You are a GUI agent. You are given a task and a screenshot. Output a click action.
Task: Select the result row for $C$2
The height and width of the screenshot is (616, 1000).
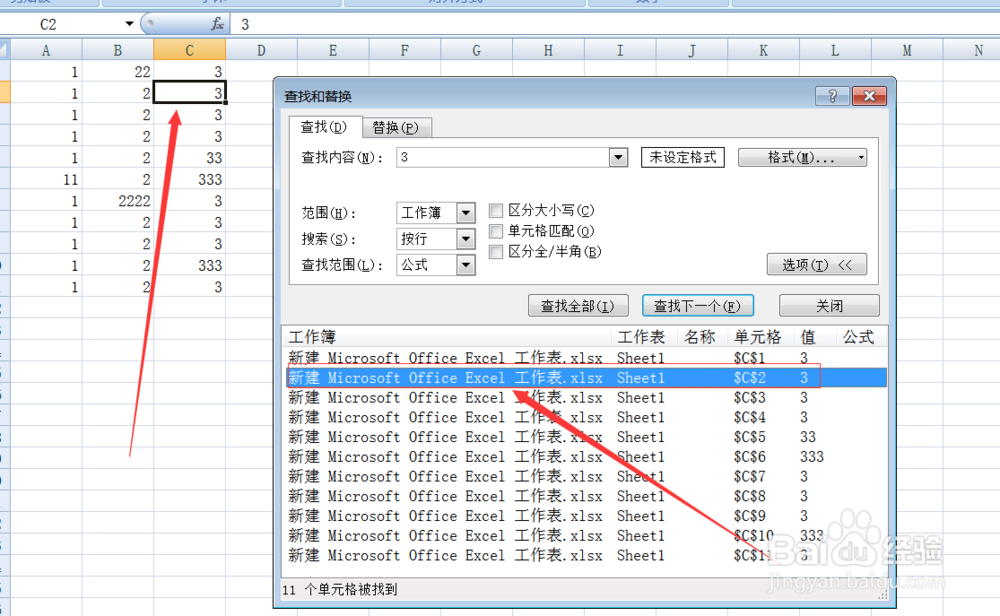tap(585, 378)
